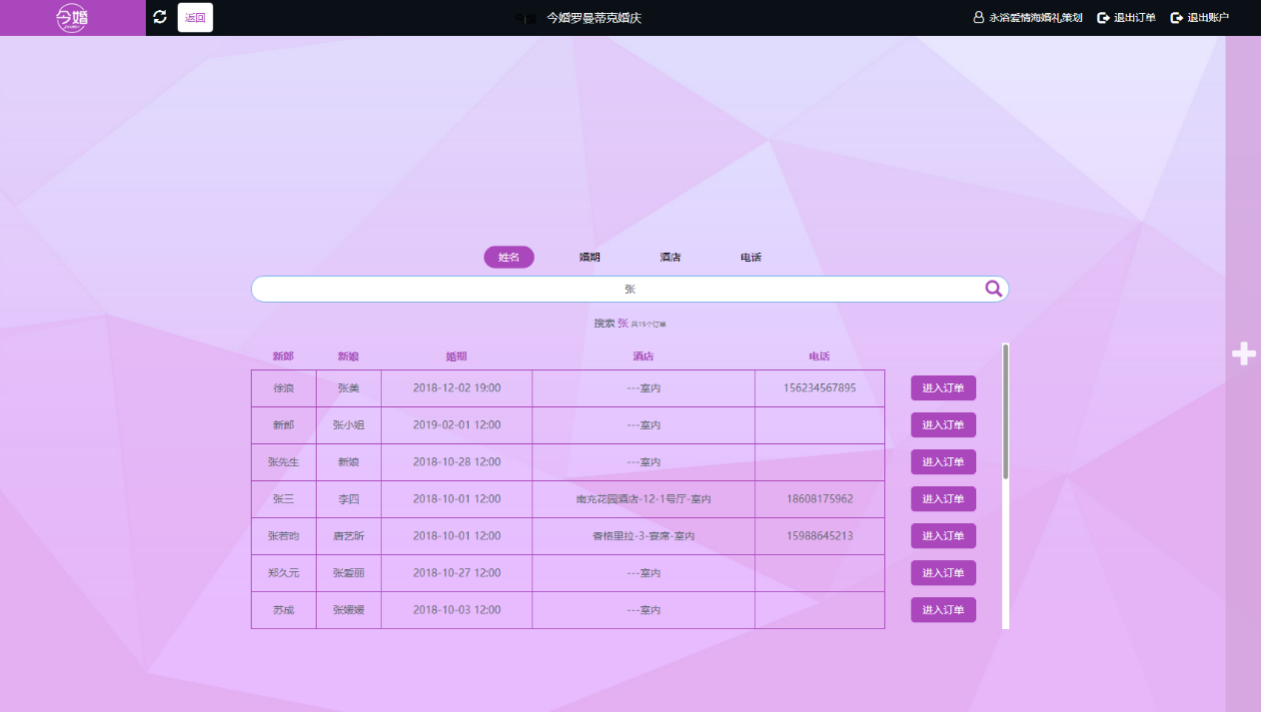Image resolution: width=1261 pixels, height=712 pixels.
Task: Click the 酒店 column header in the table
Action: (643, 356)
